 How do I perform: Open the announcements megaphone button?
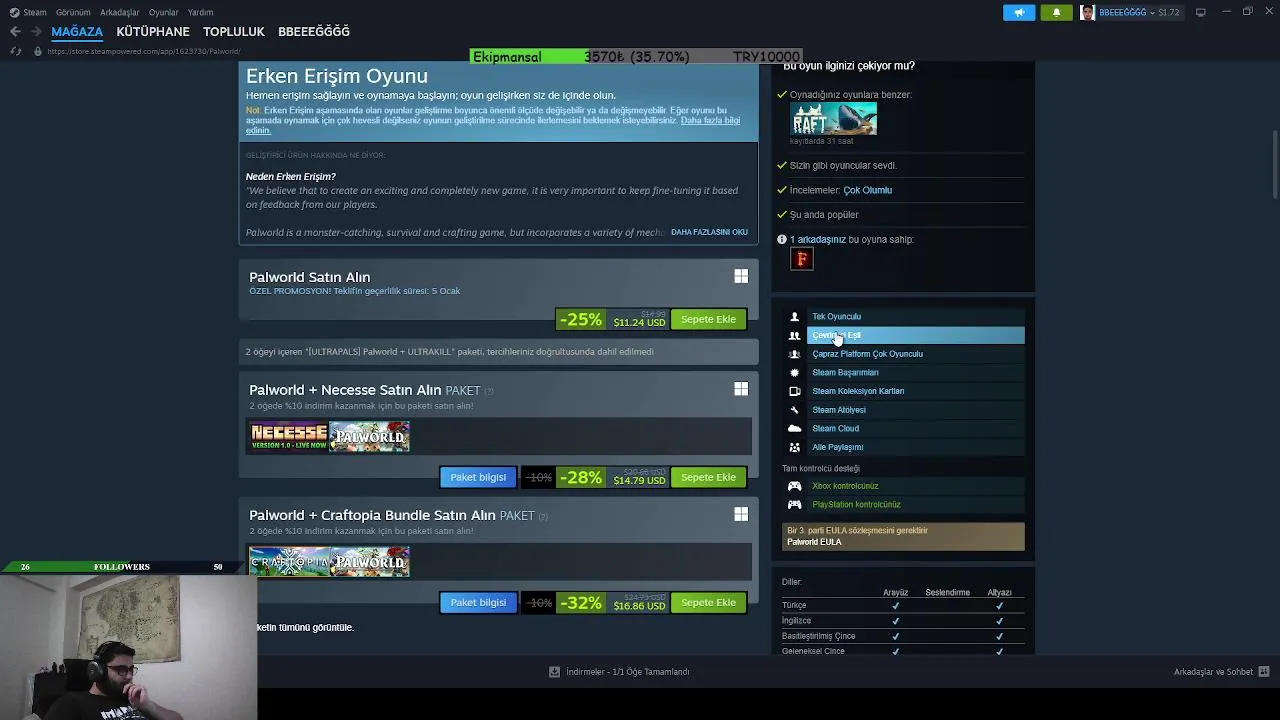pos(1019,12)
